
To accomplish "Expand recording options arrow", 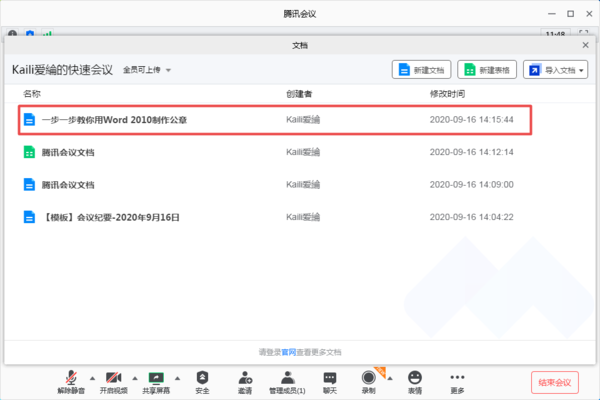I will pyautogui.click(x=390, y=379).
